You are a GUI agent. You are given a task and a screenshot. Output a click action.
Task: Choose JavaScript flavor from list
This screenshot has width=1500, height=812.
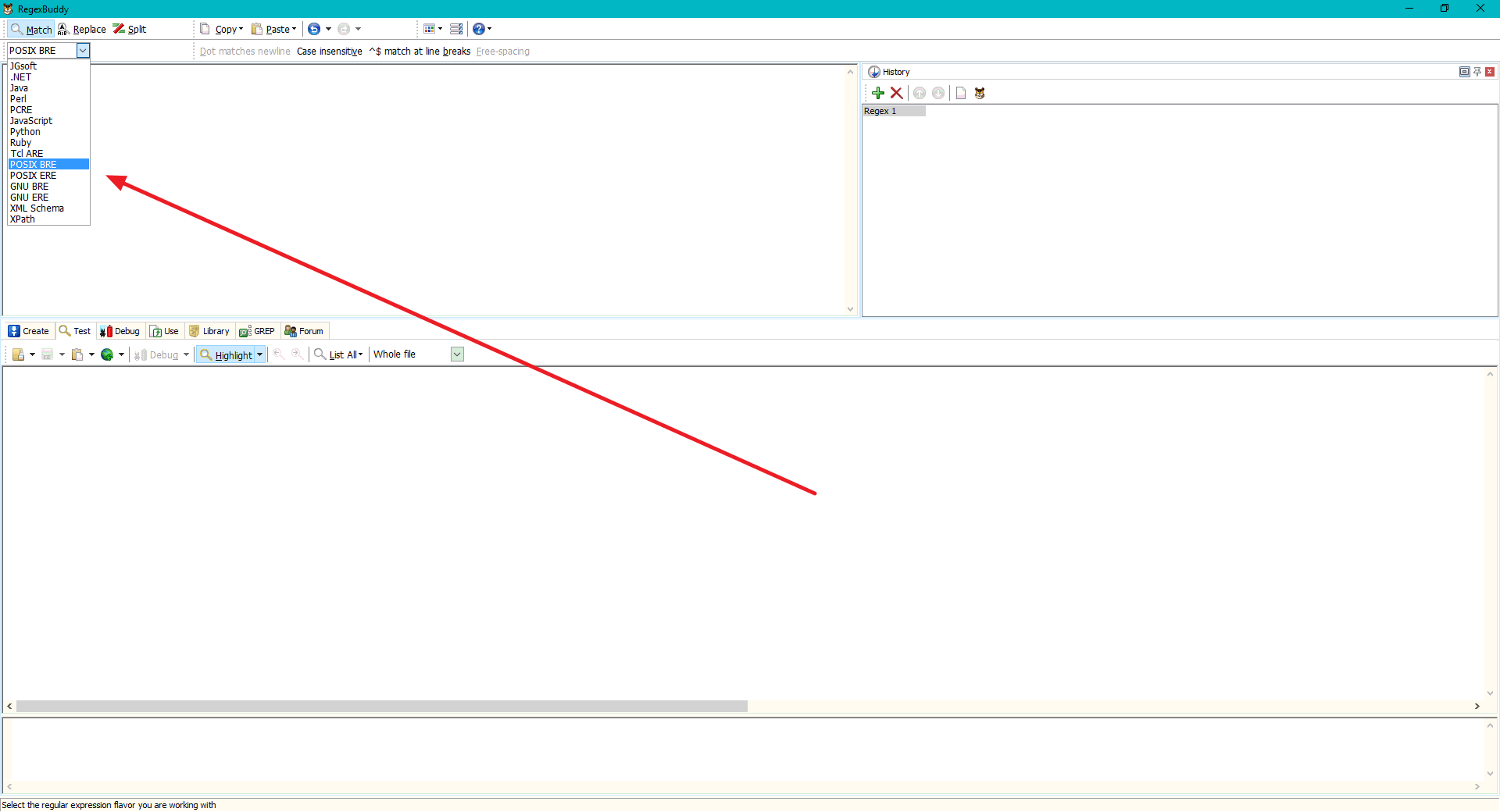tap(48, 121)
